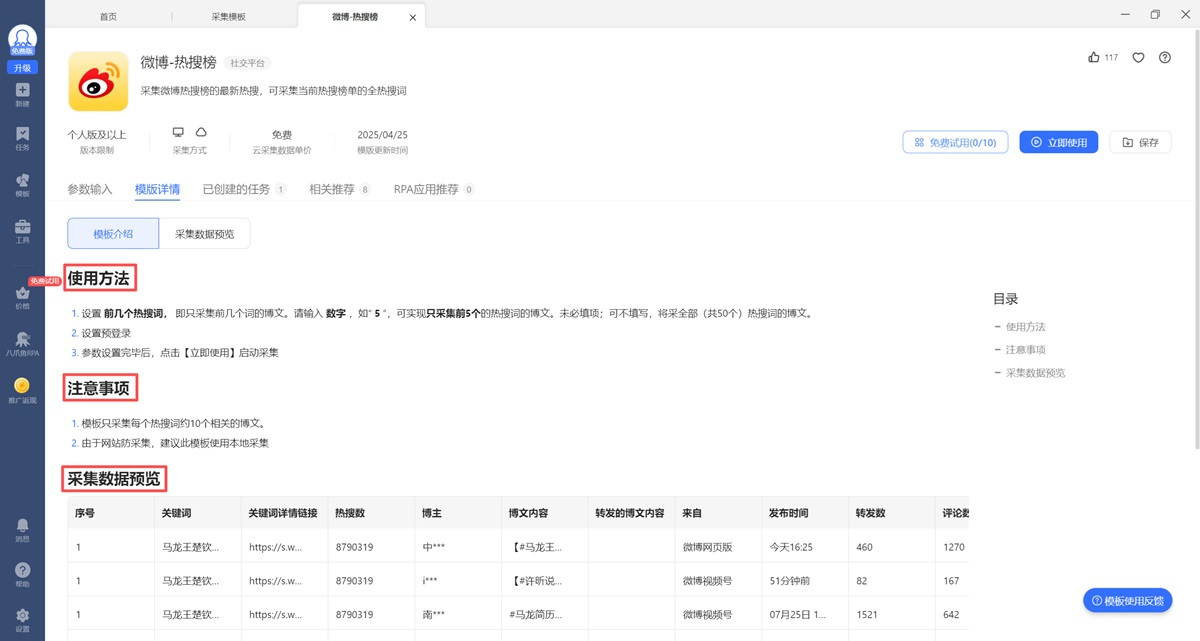Image resolution: width=1200 pixels, height=641 pixels.
Task: Jump to 注意事项 in the 目录
Action: tap(1025, 350)
